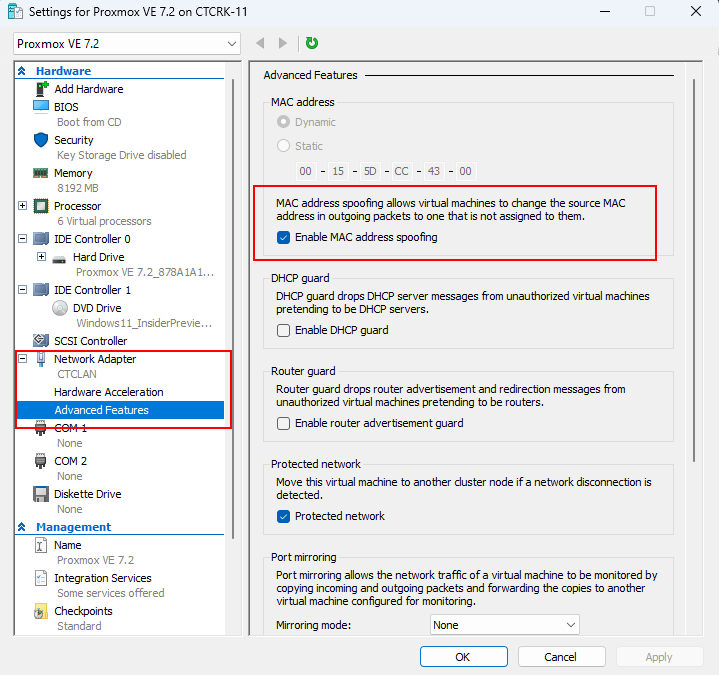Click the Standard checkpoint type text
719x675 pixels.
pyautogui.click(x=79, y=626)
